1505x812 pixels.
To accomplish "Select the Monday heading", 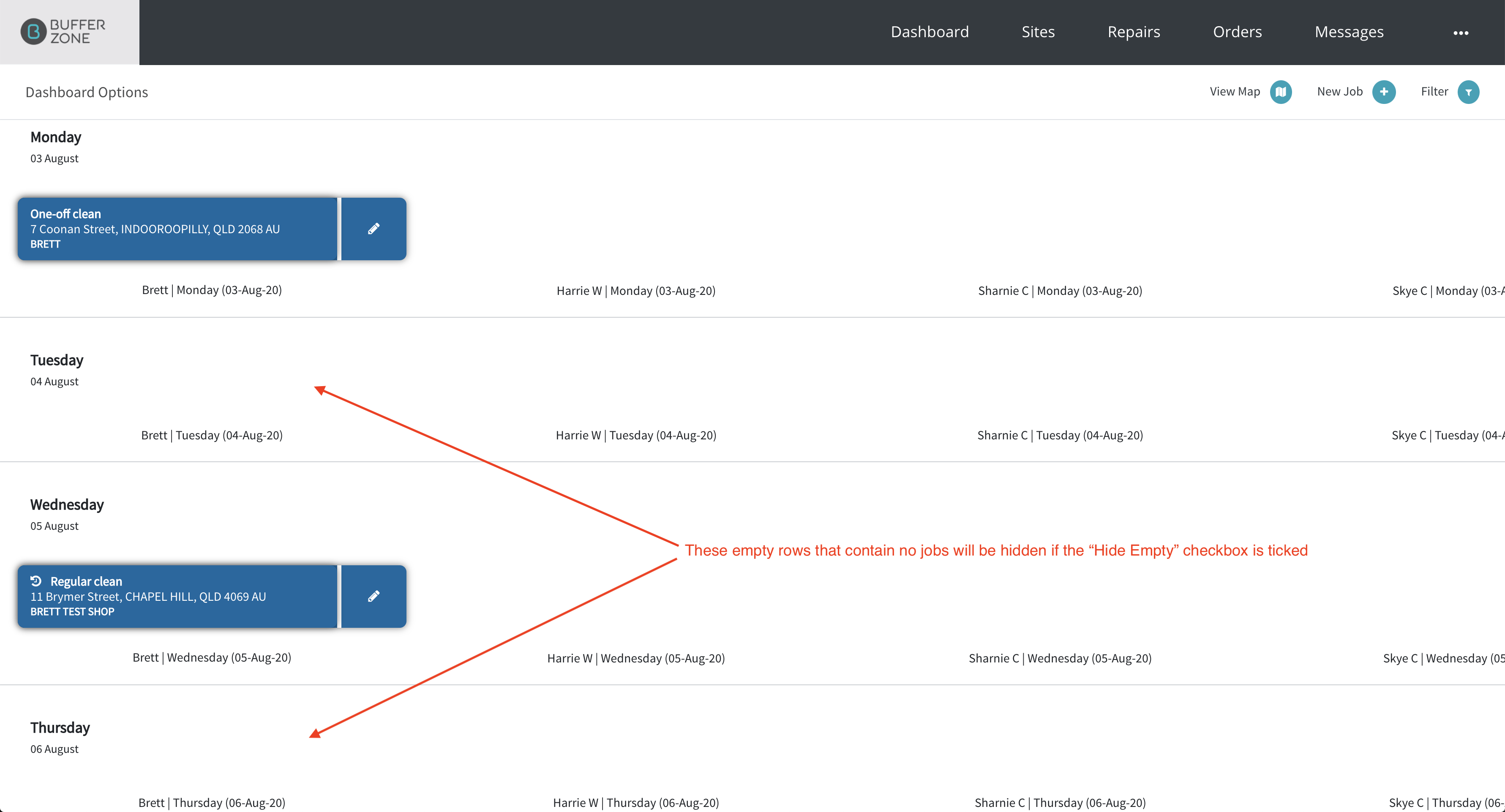I will (x=55, y=137).
